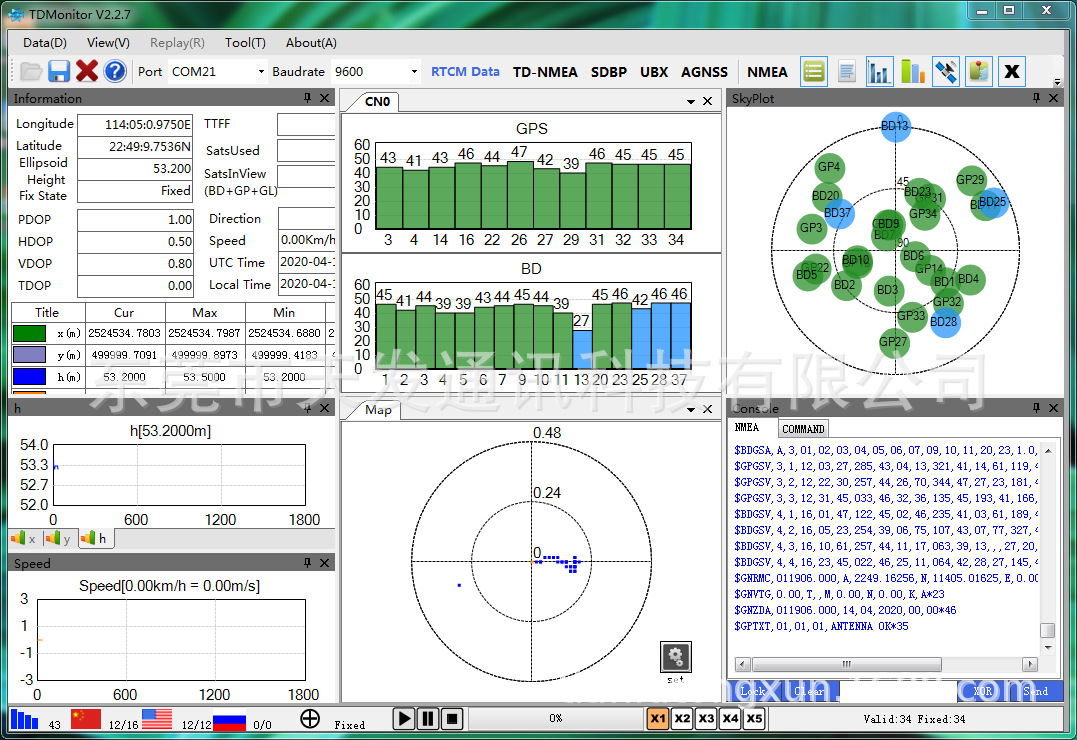The width and height of the screenshot is (1077, 740).
Task: Switch to the COMMAND console tab
Action: pos(803,428)
